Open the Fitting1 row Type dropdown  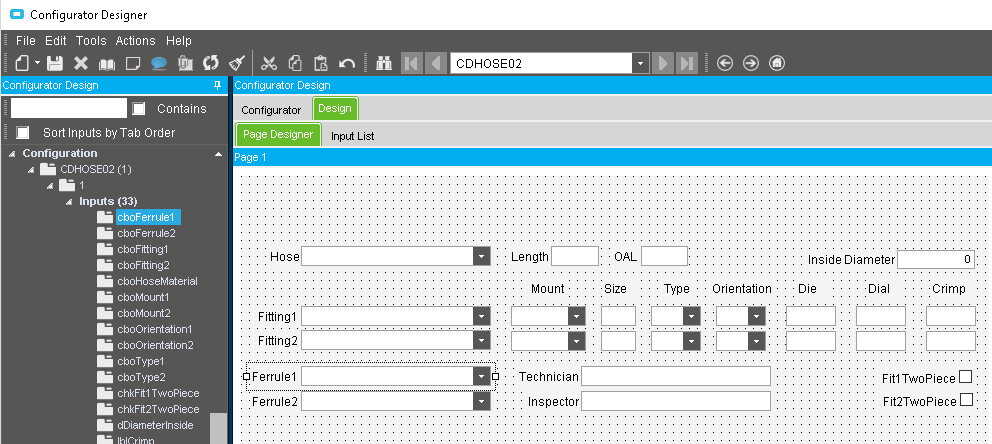point(691,316)
